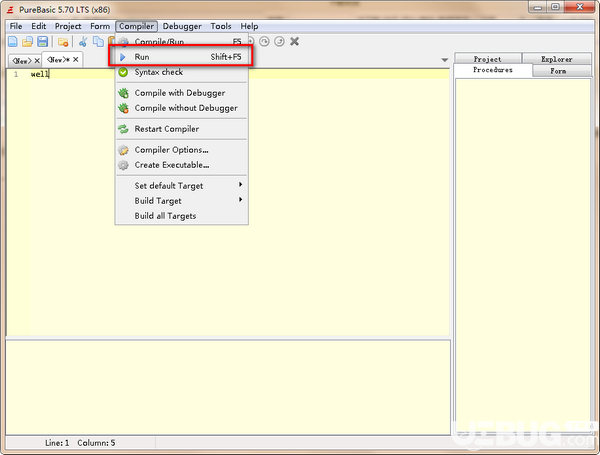This screenshot has width=600, height=455.
Task: Collapse the Compiler menu
Action: tap(136, 26)
